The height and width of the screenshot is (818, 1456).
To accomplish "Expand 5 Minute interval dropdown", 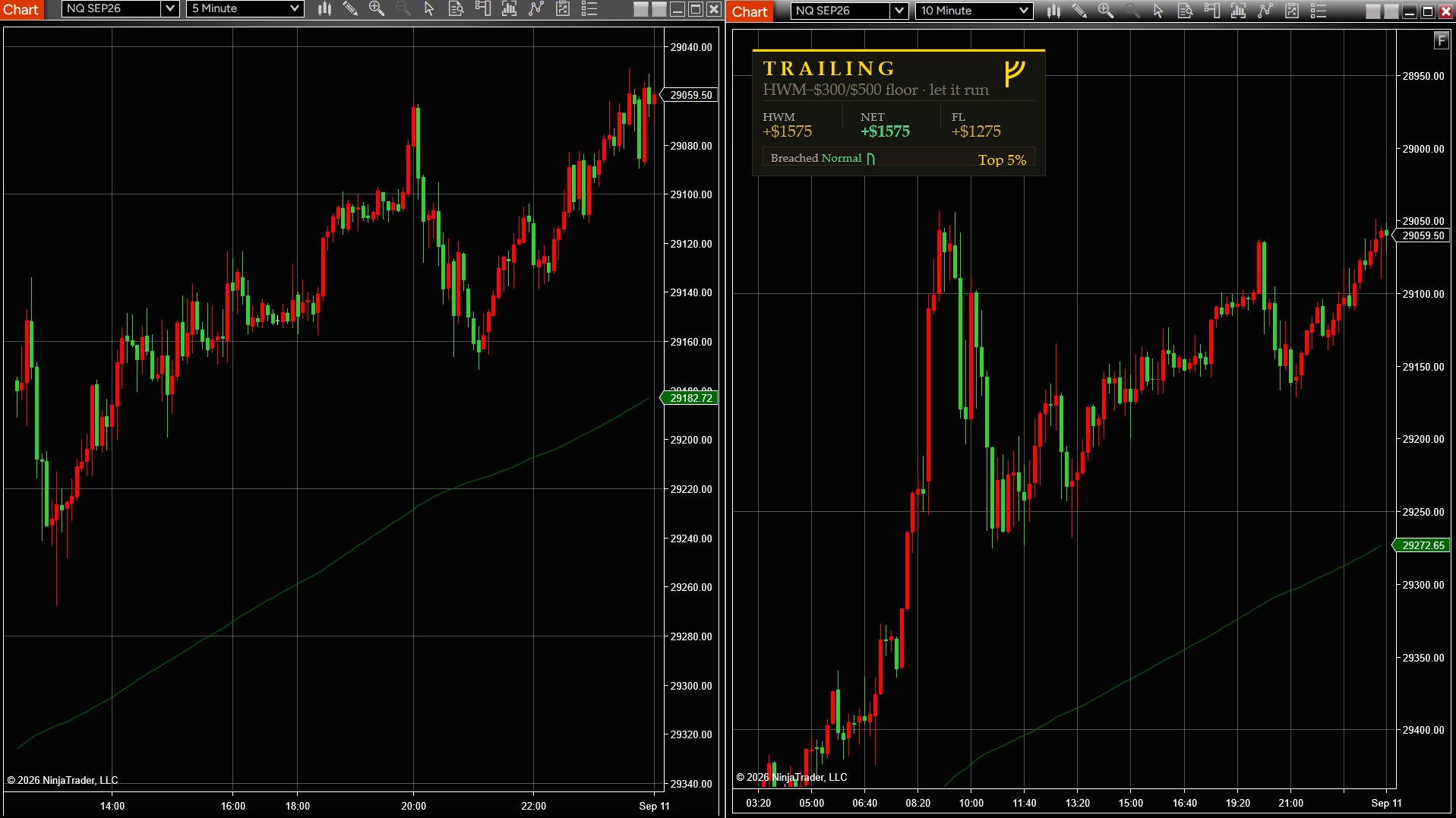I will pos(245,8).
